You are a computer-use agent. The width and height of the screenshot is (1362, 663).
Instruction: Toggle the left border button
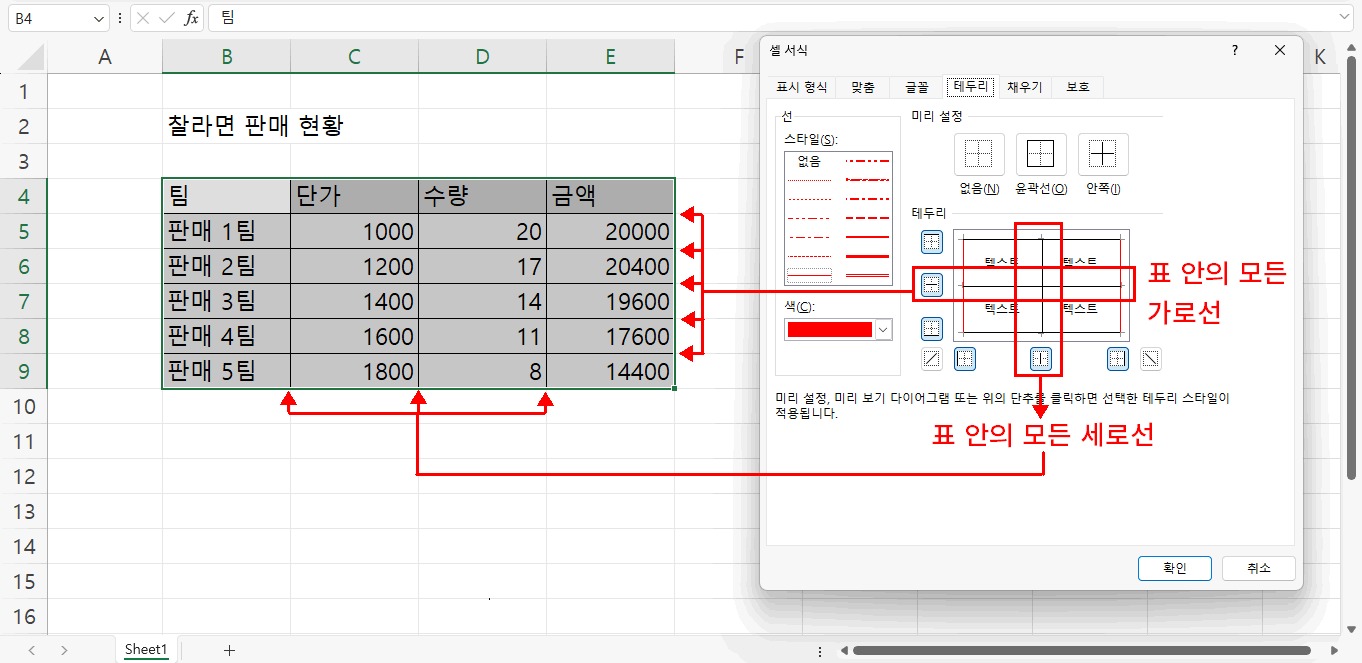965,358
